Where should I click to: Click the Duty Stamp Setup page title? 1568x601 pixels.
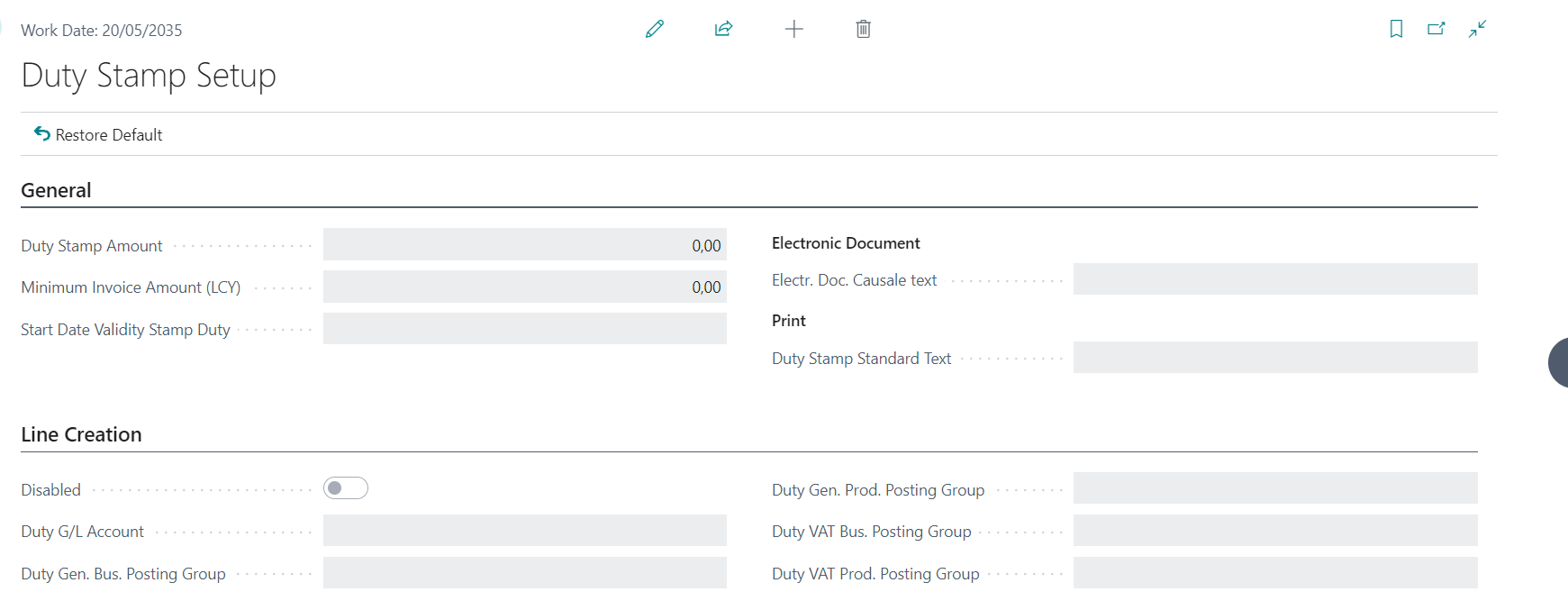[149, 75]
